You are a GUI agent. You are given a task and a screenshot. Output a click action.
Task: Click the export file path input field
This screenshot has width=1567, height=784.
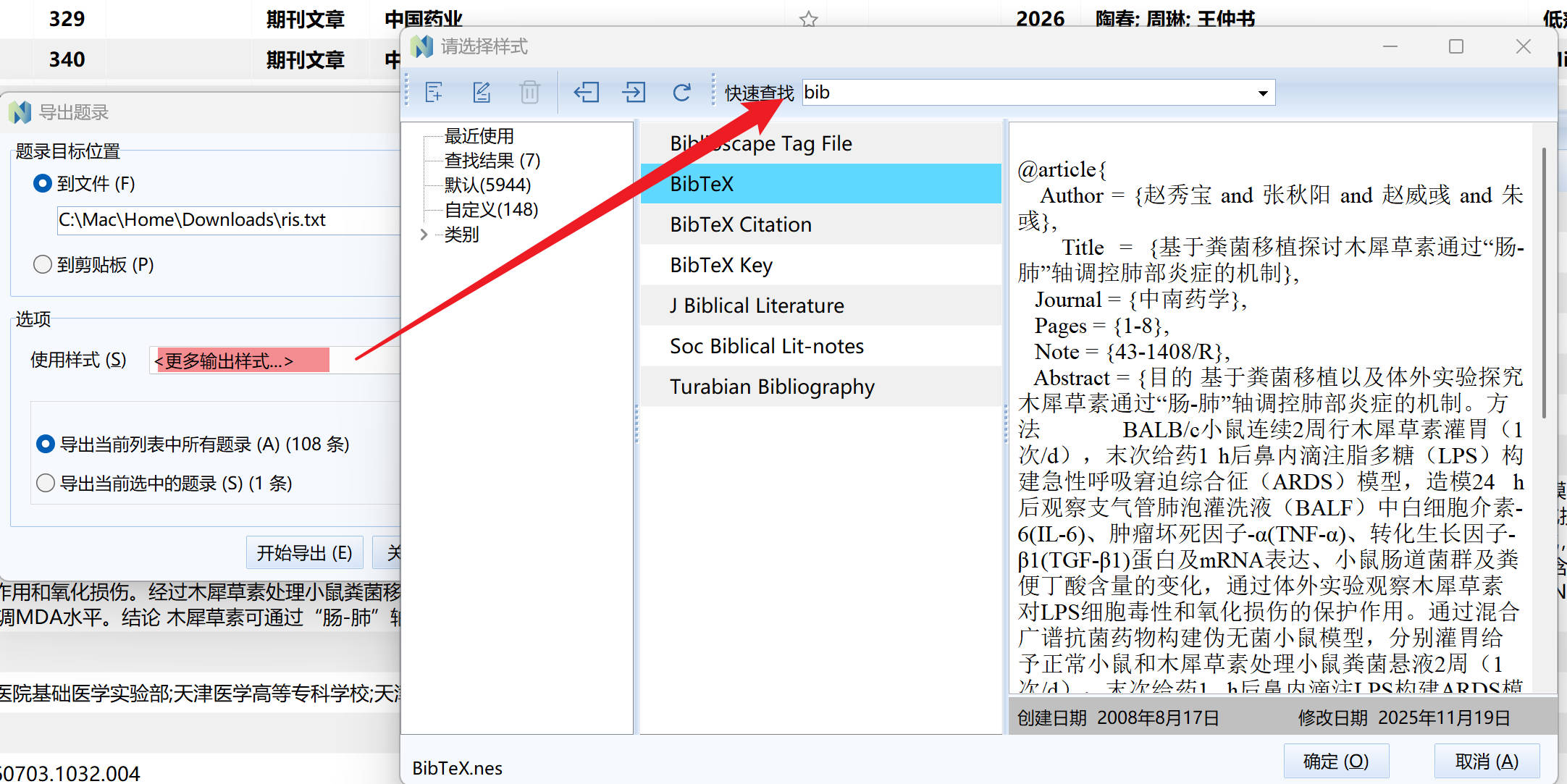(x=229, y=220)
